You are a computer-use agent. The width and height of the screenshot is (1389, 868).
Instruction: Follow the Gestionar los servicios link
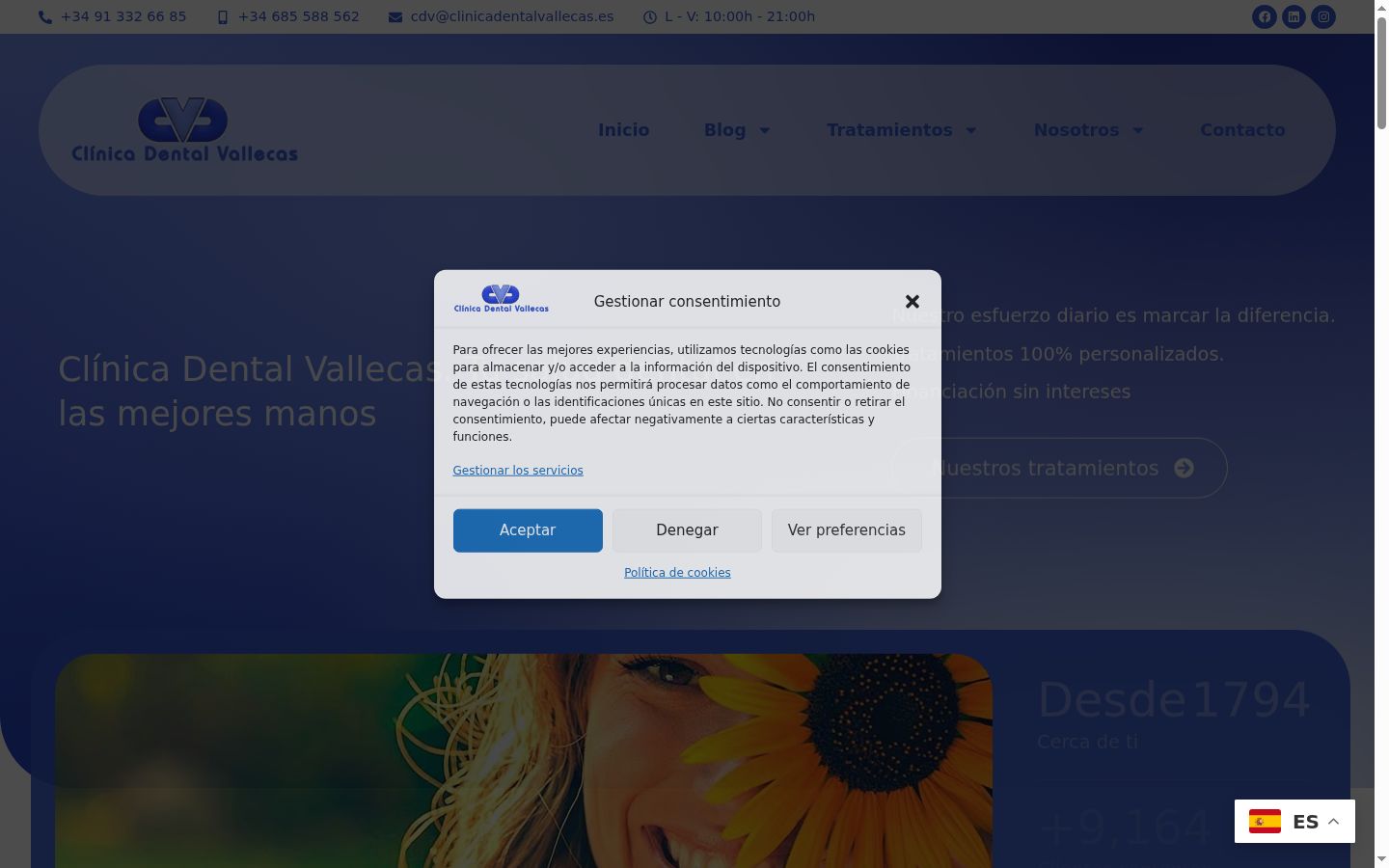point(518,471)
